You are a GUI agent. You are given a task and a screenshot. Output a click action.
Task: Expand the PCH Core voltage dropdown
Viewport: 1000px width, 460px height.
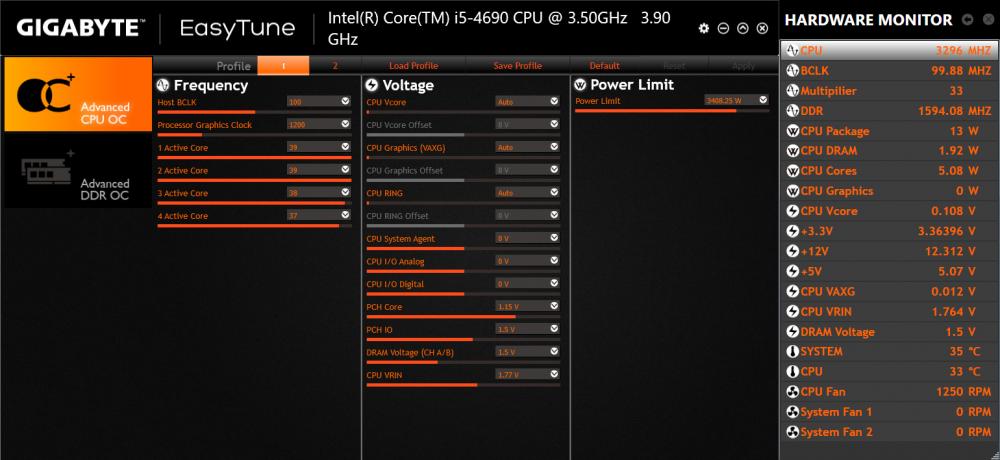click(x=554, y=306)
